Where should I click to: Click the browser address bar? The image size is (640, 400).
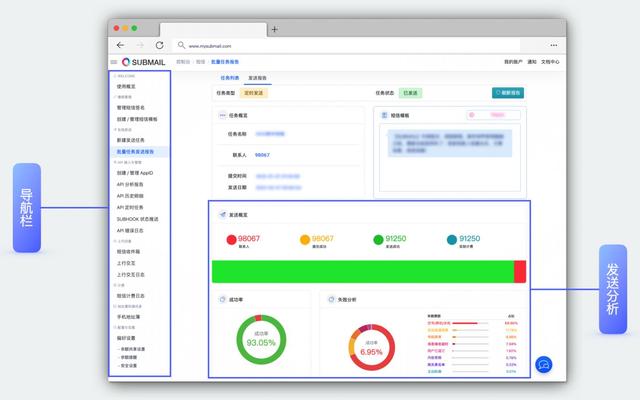tap(350, 45)
